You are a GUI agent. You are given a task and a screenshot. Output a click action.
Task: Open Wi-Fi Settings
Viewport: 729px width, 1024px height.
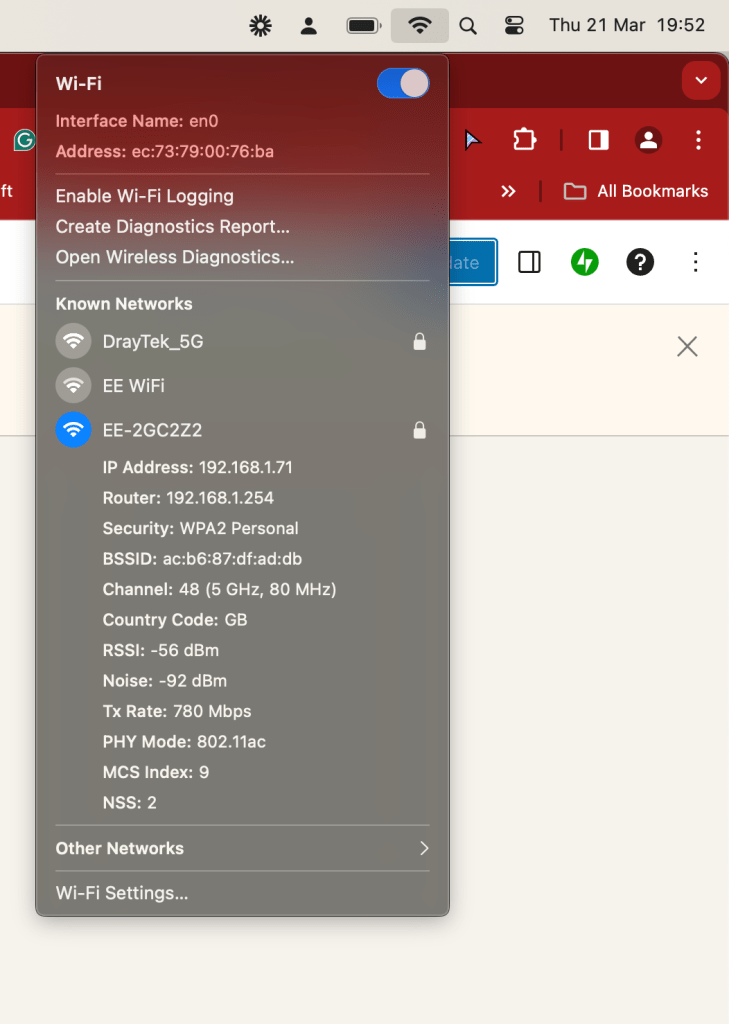pos(122,893)
